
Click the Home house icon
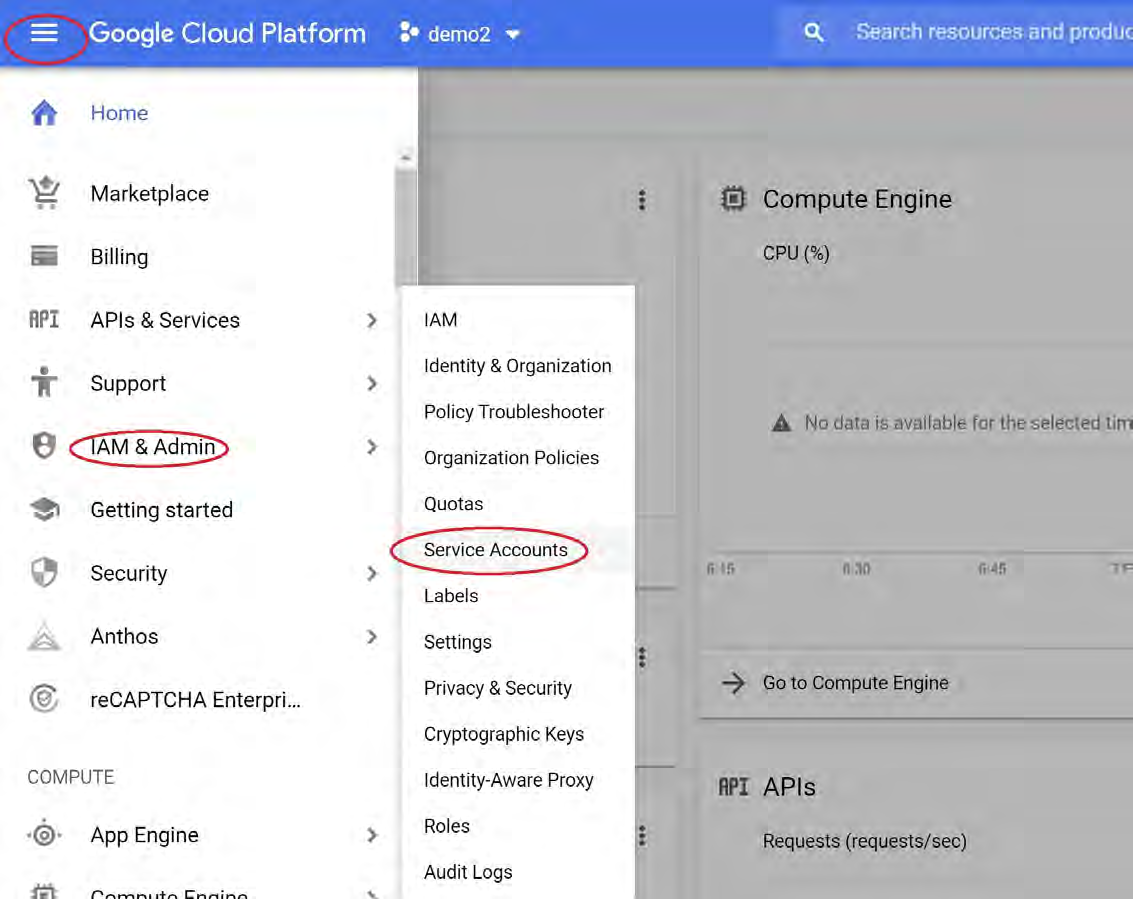(44, 113)
